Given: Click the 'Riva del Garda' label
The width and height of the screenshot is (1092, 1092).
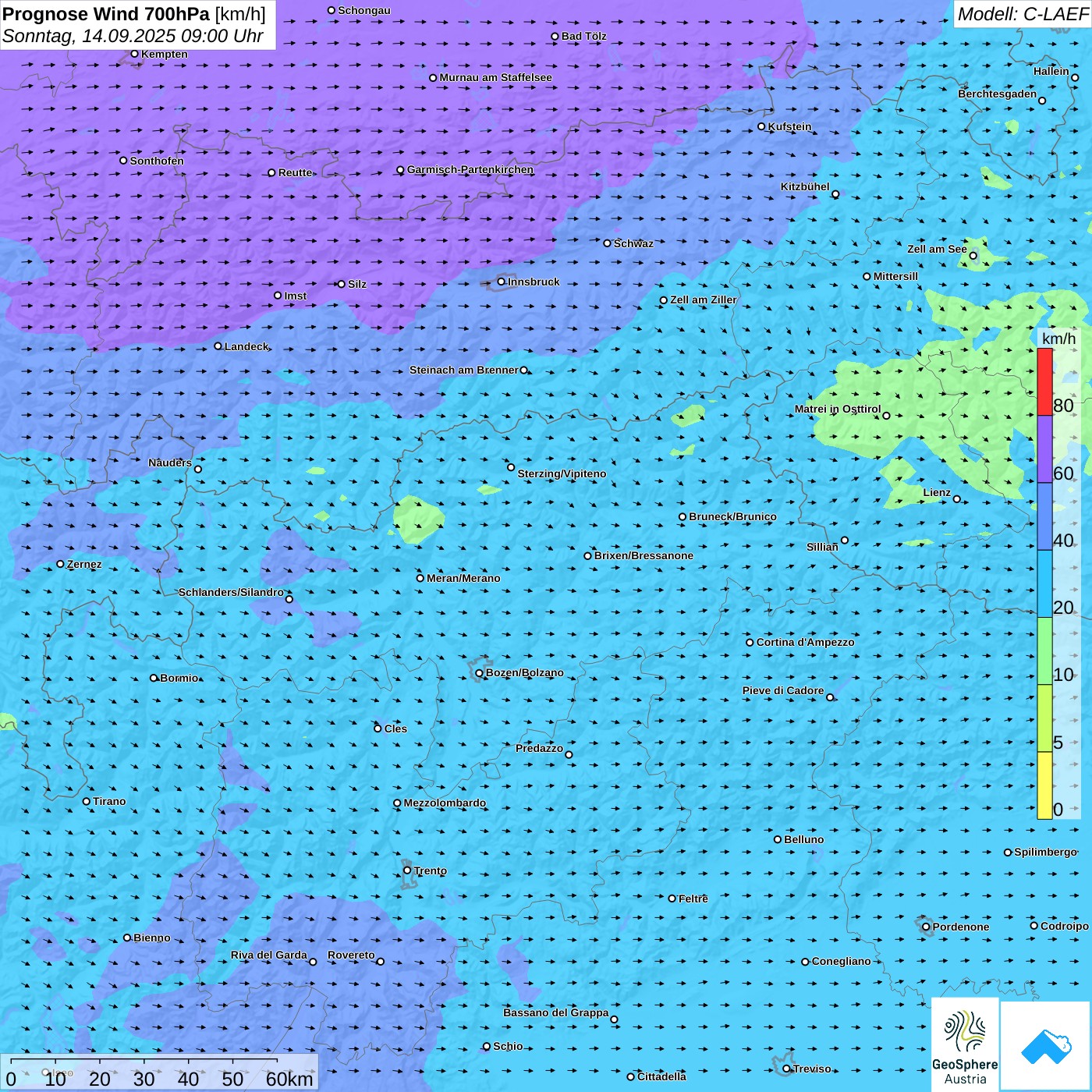Looking at the screenshot, I should tap(269, 955).
